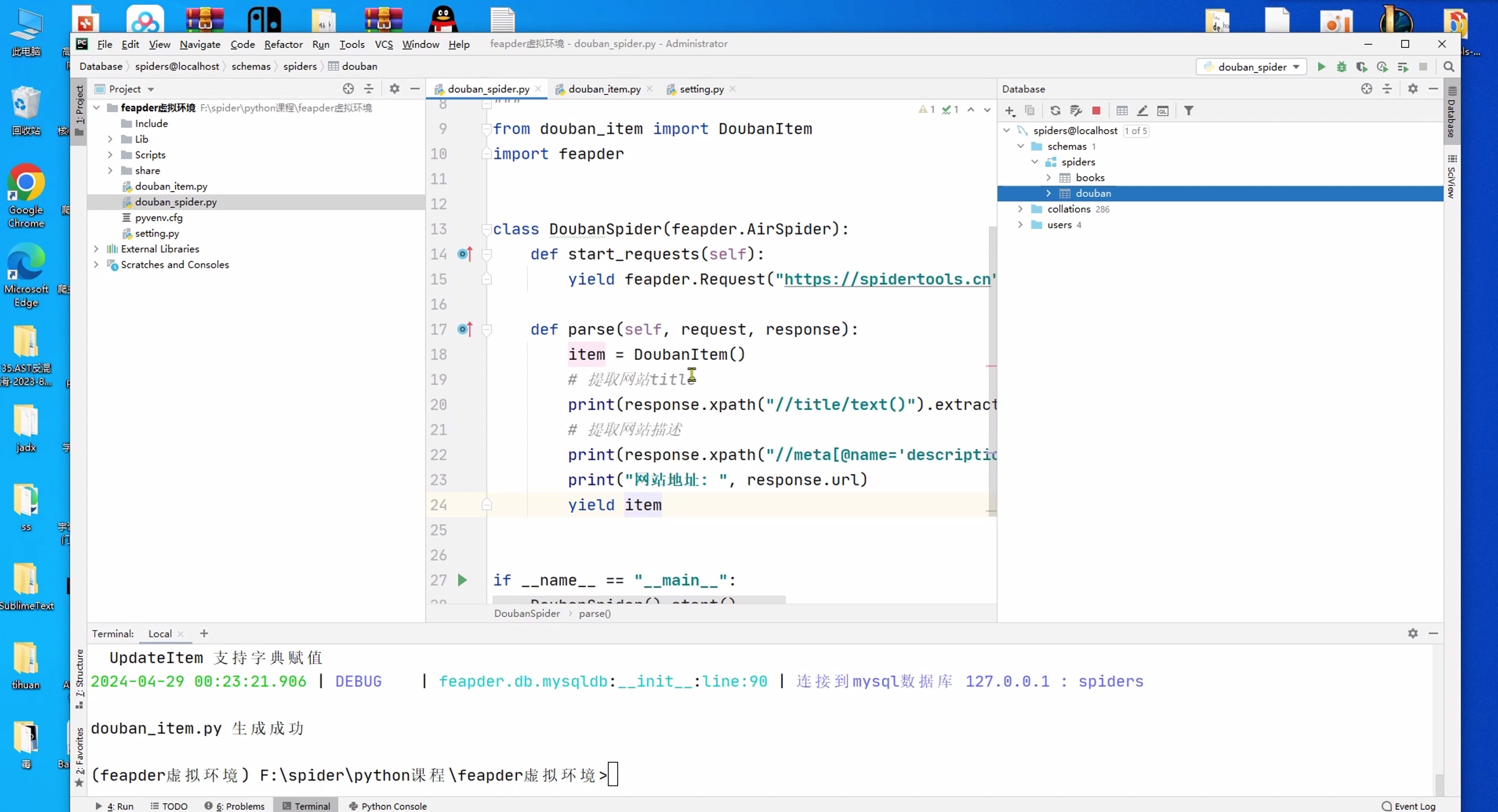Open the Refactor menu

tap(283, 44)
